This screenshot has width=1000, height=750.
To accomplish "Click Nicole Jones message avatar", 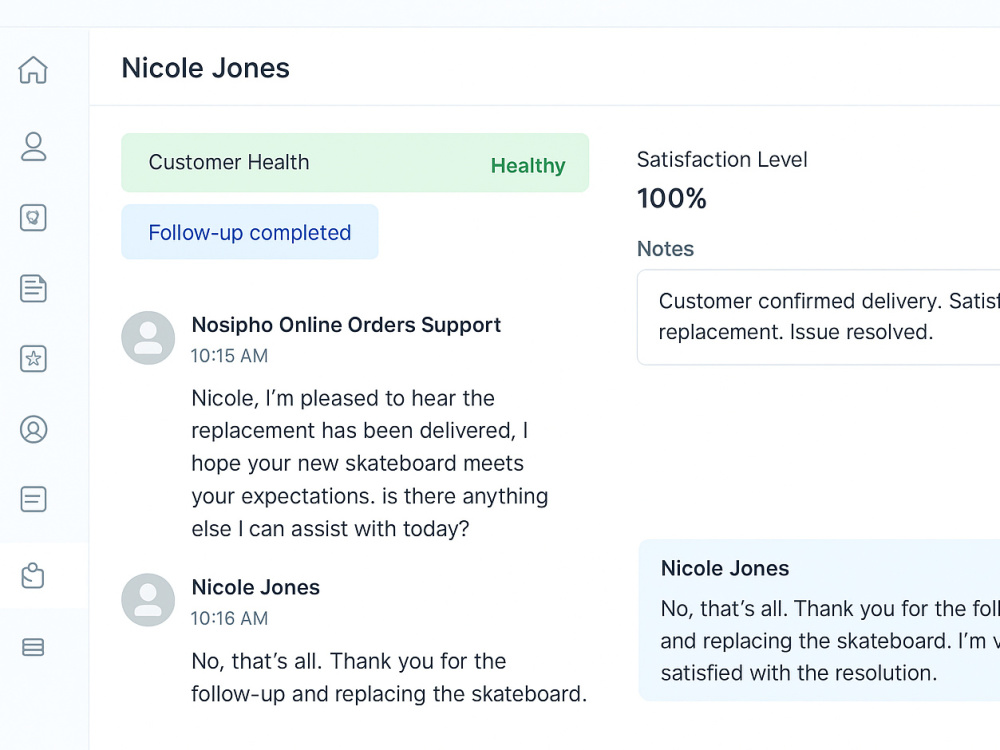I will (148, 600).
